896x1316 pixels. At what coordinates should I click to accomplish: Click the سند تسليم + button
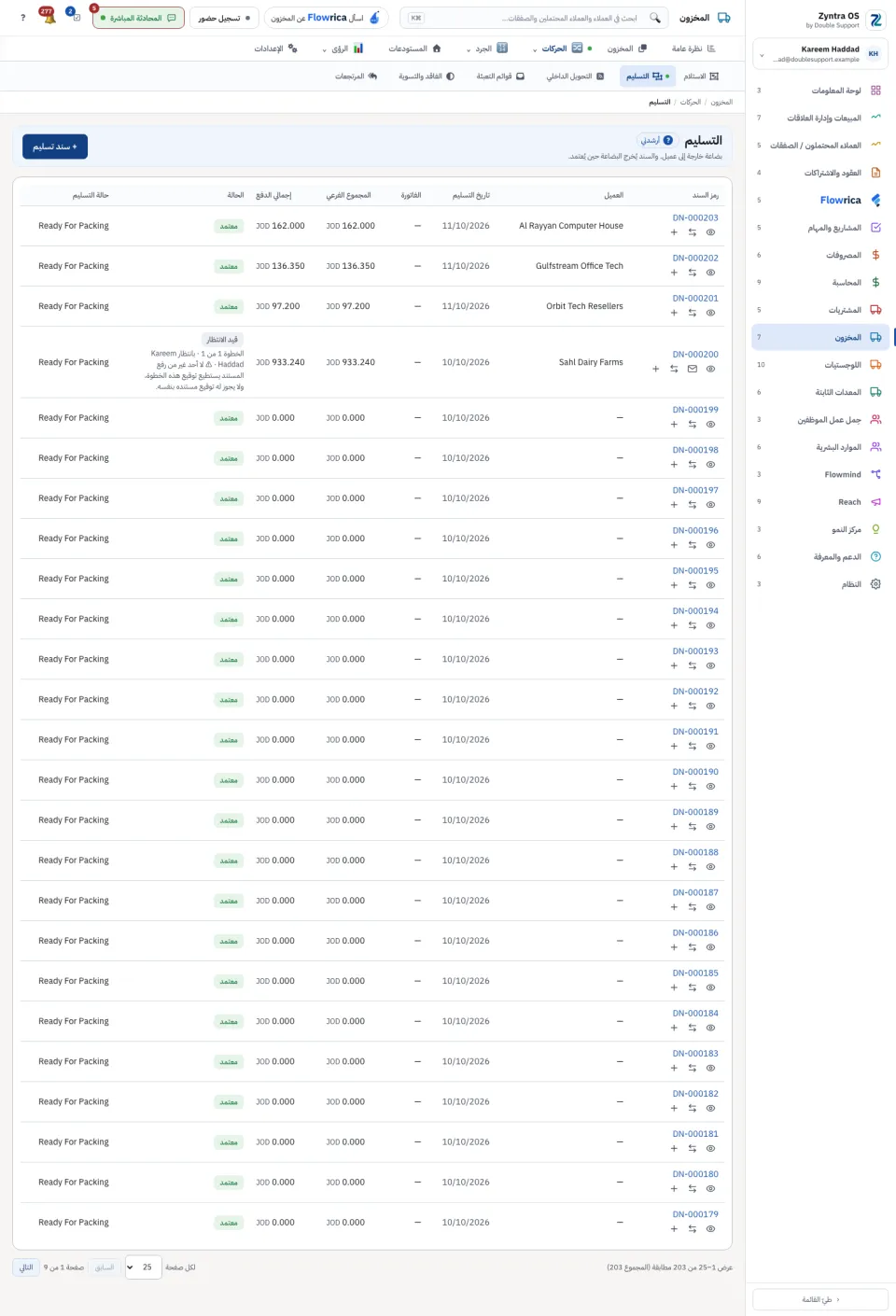[55, 147]
